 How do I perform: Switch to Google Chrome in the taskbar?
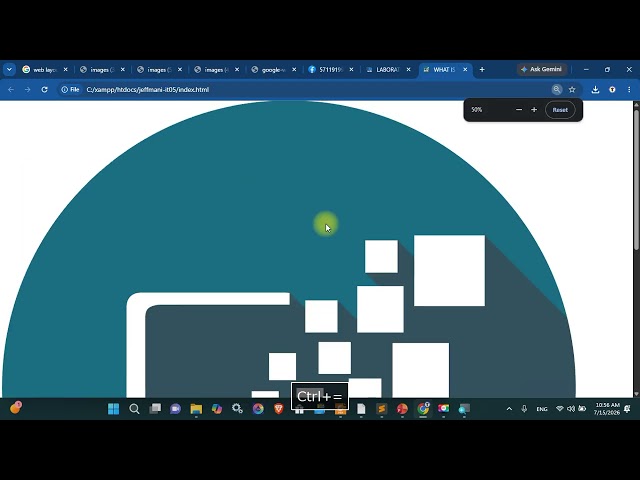pyautogui.click(x=423, y=409)
